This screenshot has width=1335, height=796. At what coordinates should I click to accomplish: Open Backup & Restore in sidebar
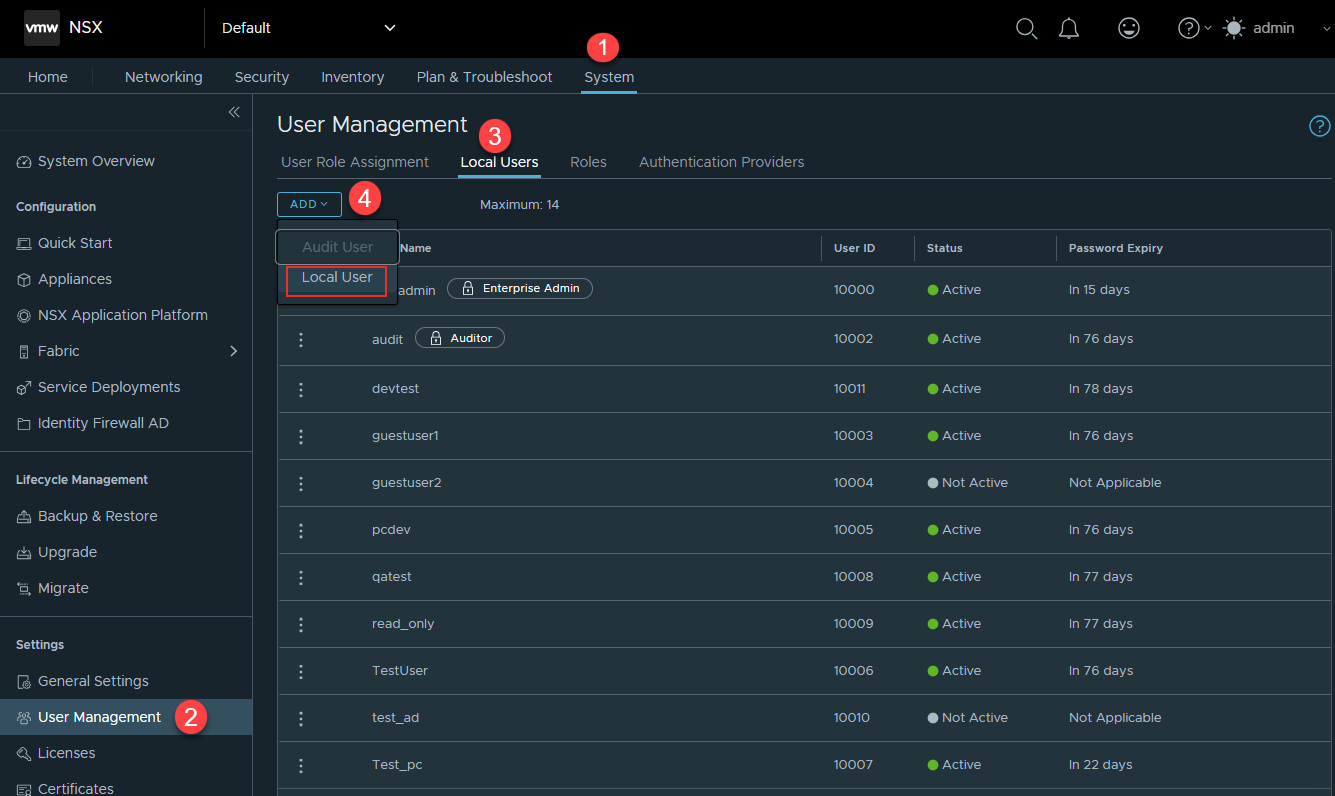click(x=97, y=516)
